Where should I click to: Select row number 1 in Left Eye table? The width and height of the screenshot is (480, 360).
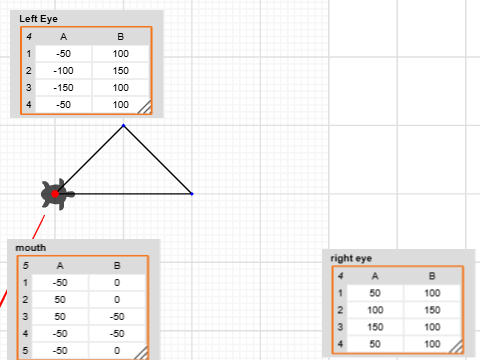point(29,54)
